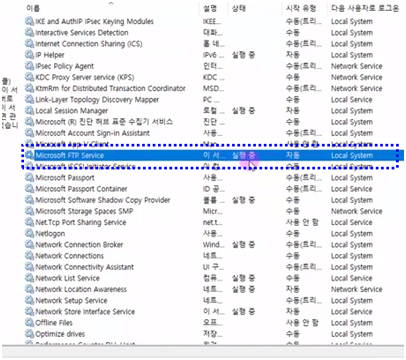Click the Local Session Manager service icon

[x=29, y=111]
